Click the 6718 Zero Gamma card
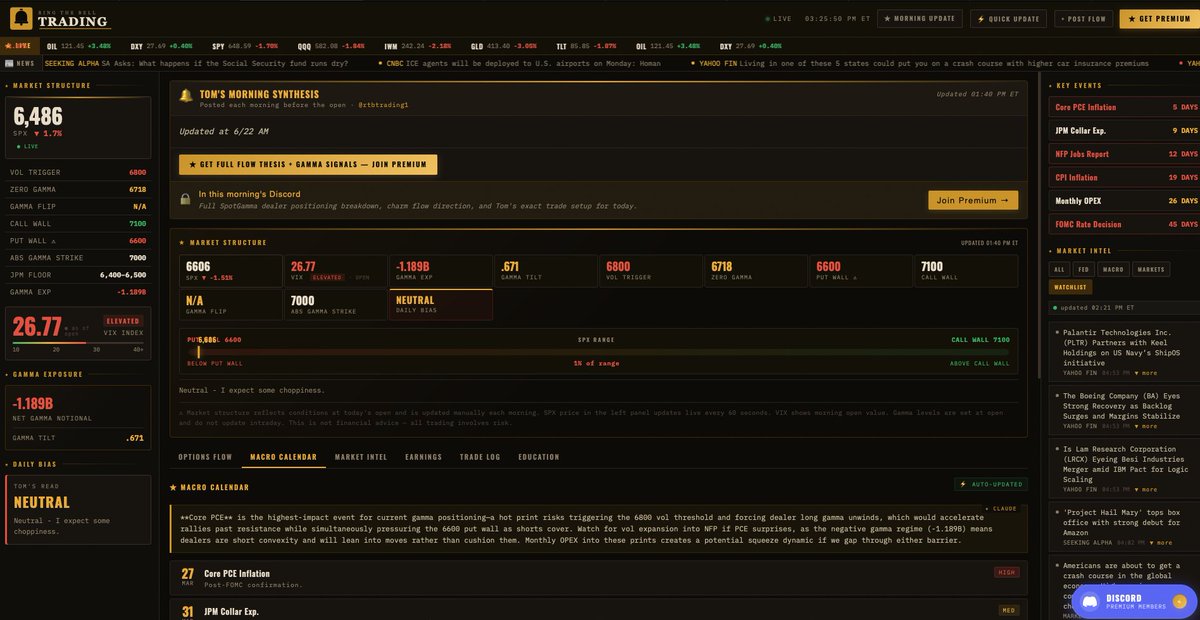The height and width of the screenshot is (620, 1200). pos(755,271)
